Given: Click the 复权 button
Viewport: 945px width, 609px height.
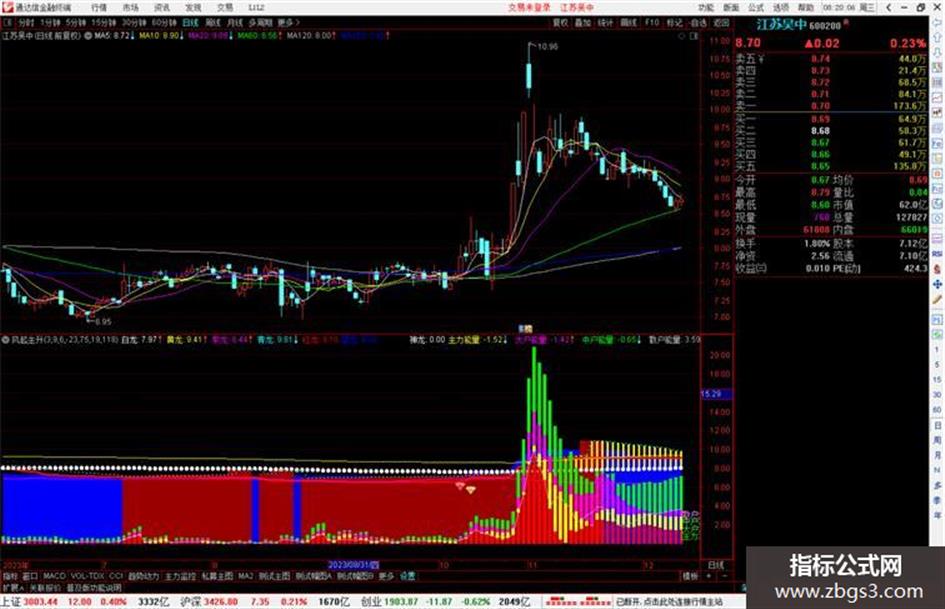Looking at the screenshot, I should coord(560,22).
